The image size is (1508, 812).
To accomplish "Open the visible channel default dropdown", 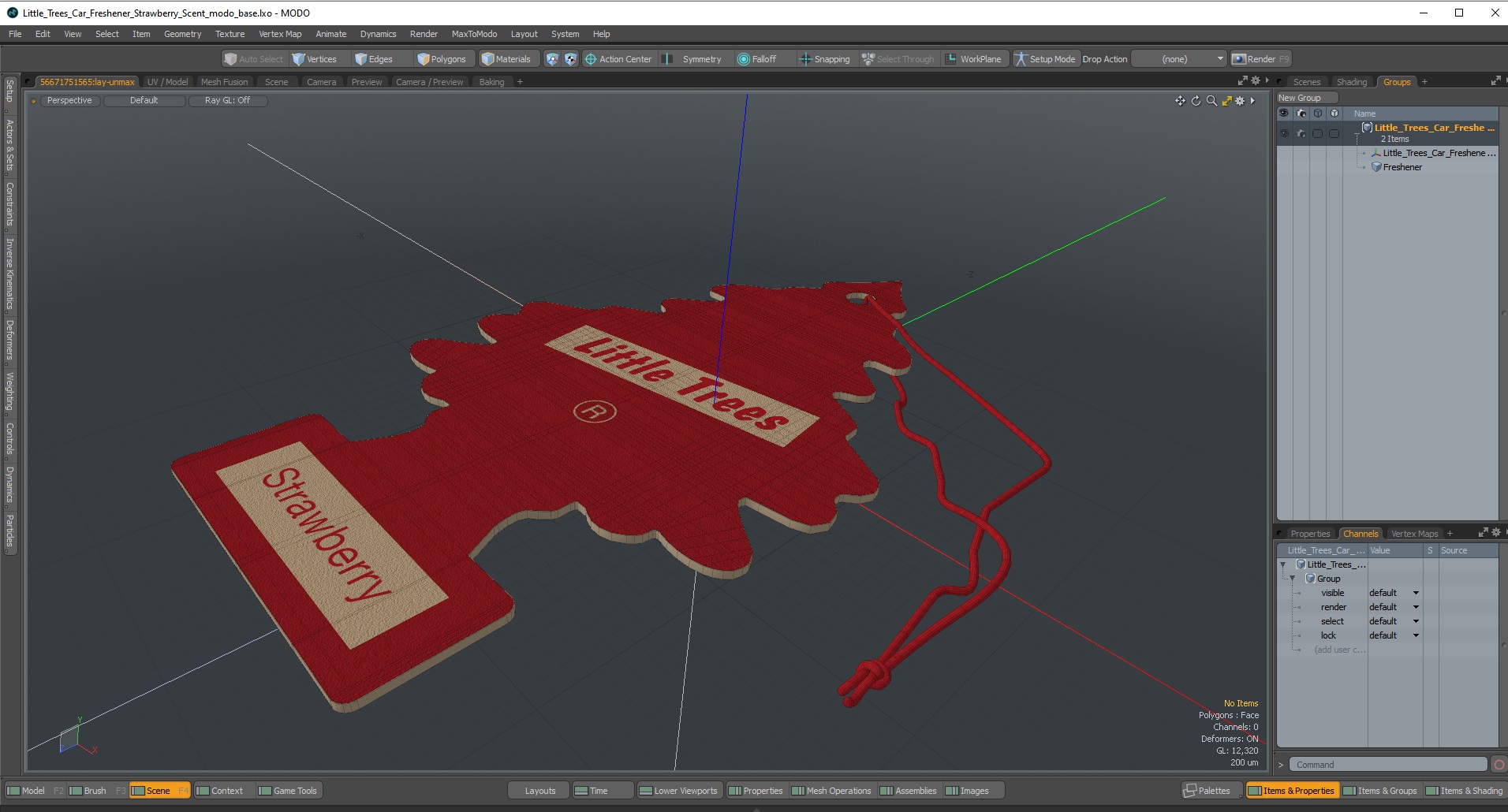I will point(1394,593).
